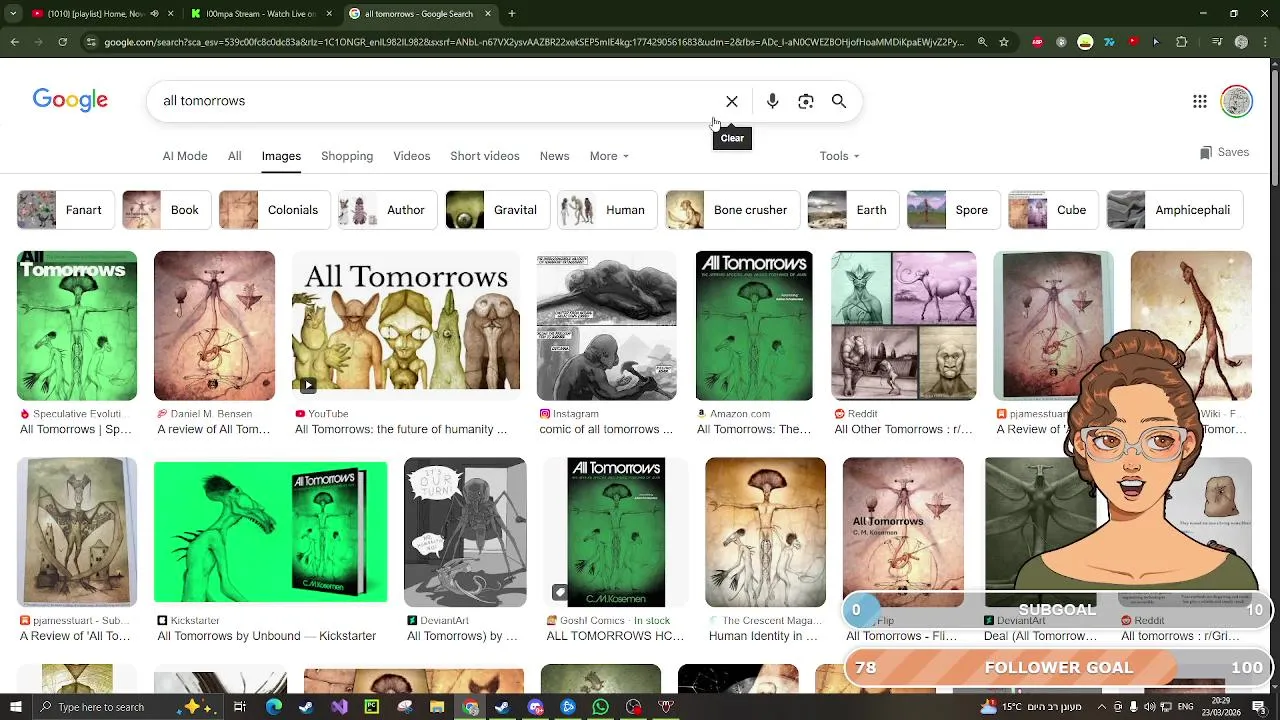This screenshot has width=1280, height=720.
Task: Select the Images tab
Action: tap(281, 156)
